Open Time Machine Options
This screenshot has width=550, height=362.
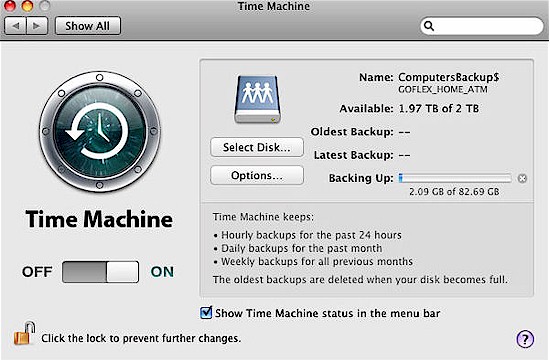click(x=257, y=175)
